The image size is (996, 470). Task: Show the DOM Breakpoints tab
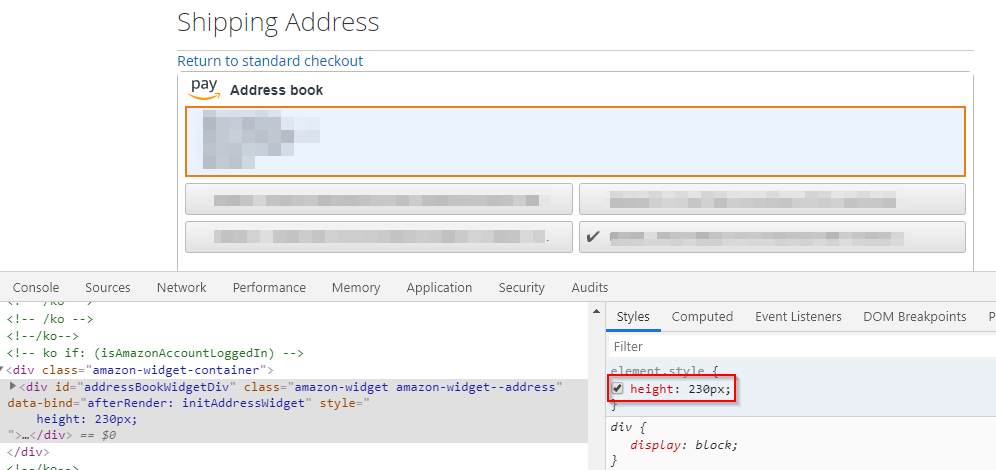915,316
